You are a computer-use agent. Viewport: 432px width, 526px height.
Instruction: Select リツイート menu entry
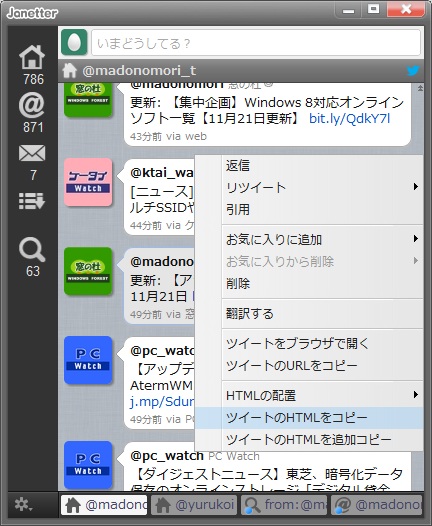[309, 187]
